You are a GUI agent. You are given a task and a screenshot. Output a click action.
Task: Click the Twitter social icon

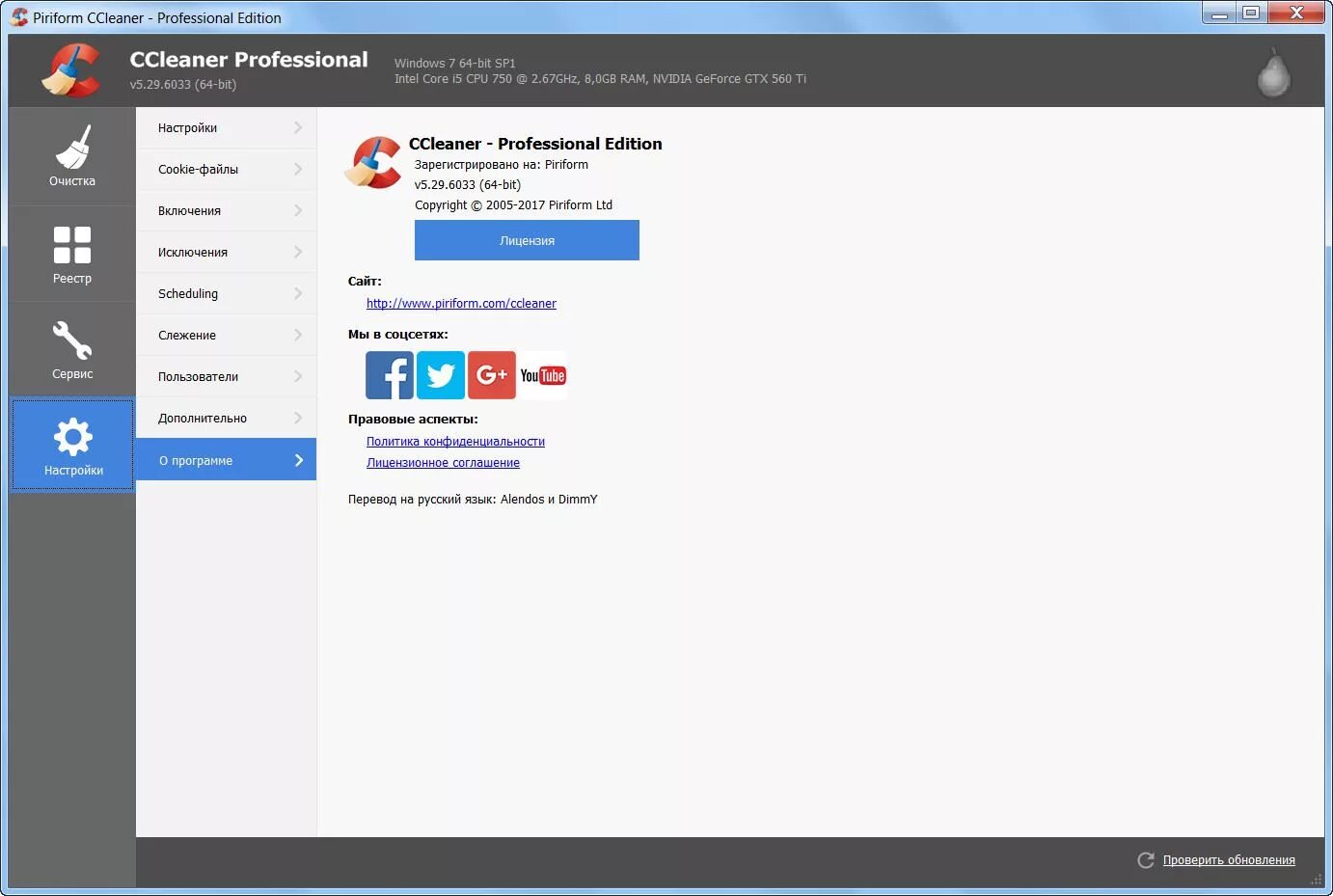(x=441, y=375)
